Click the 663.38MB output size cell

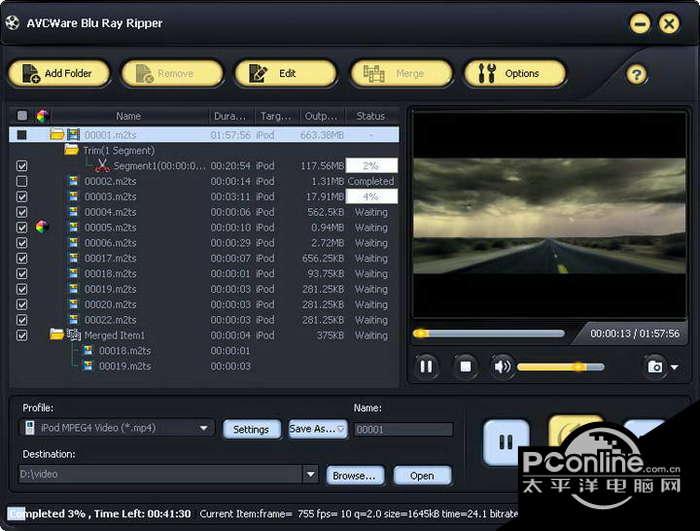322,134
